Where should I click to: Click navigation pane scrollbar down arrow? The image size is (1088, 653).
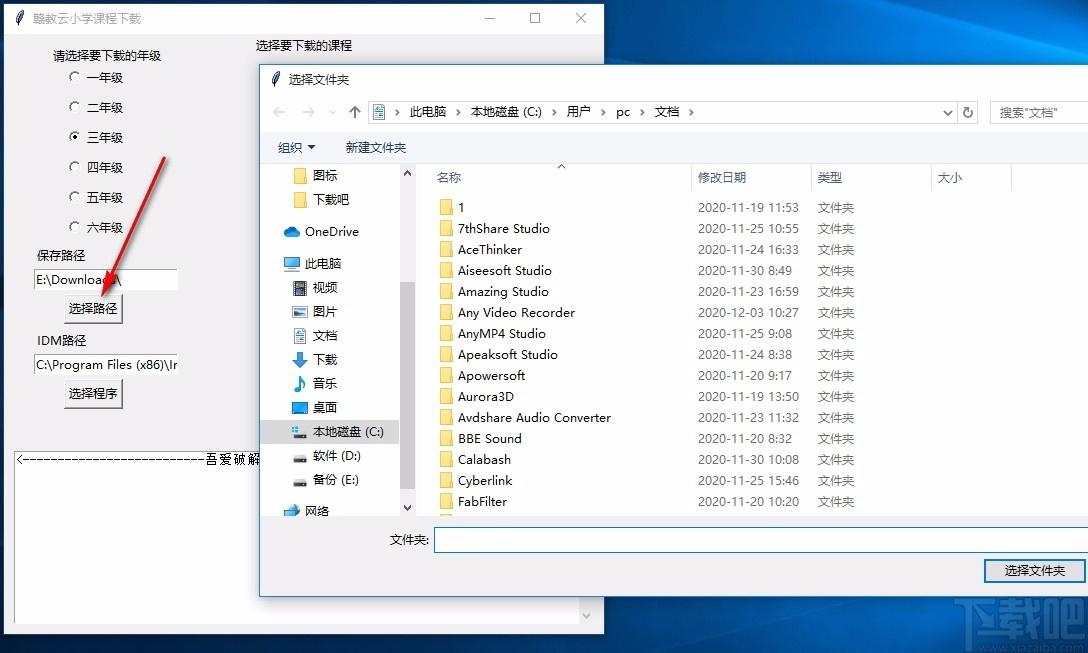[407, 508]
